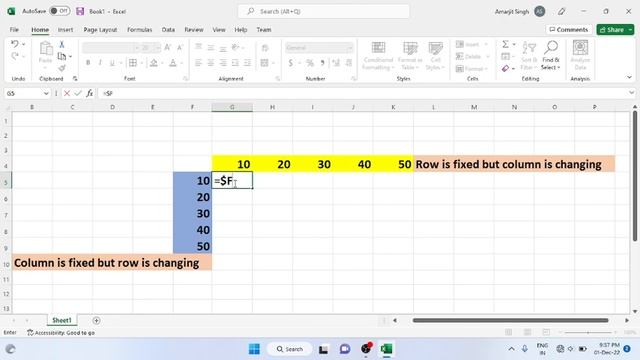Viewport: 640px width, 360px height.
Task: Click the Percent Style icon
Action: coord(310,63)
